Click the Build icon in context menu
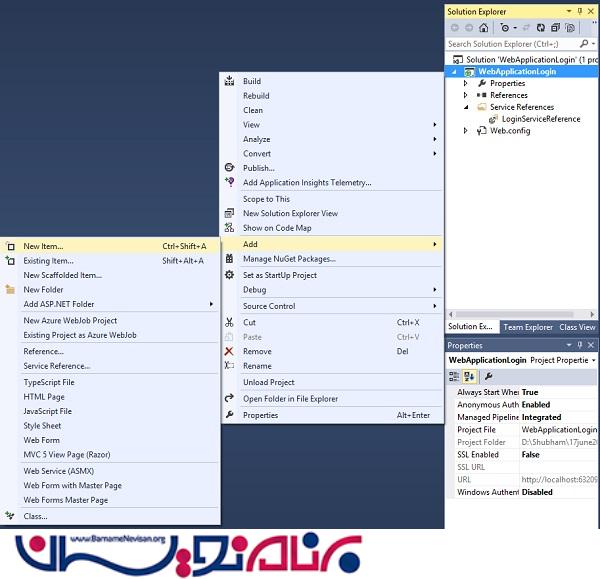The image size is (600, 579). (229, 81)
